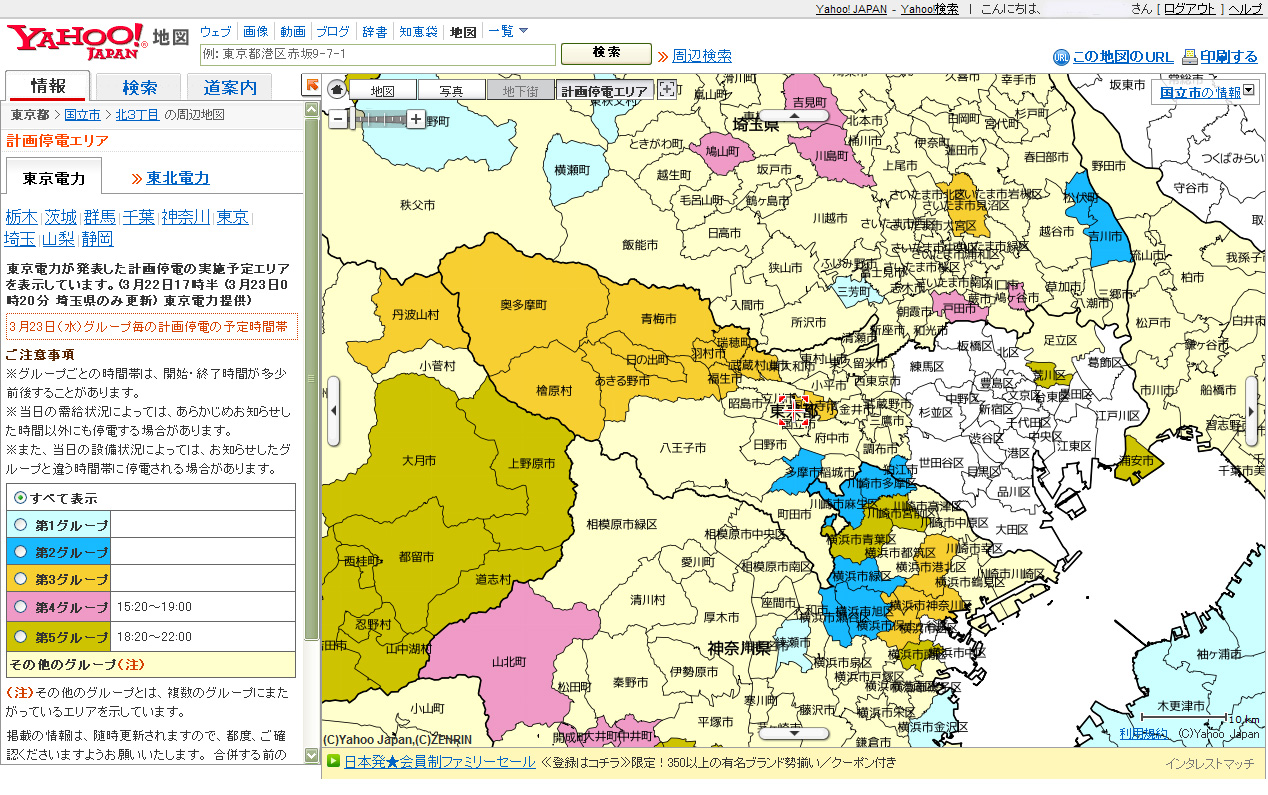Click the fullscreen expand map icon

coord(667,89)
